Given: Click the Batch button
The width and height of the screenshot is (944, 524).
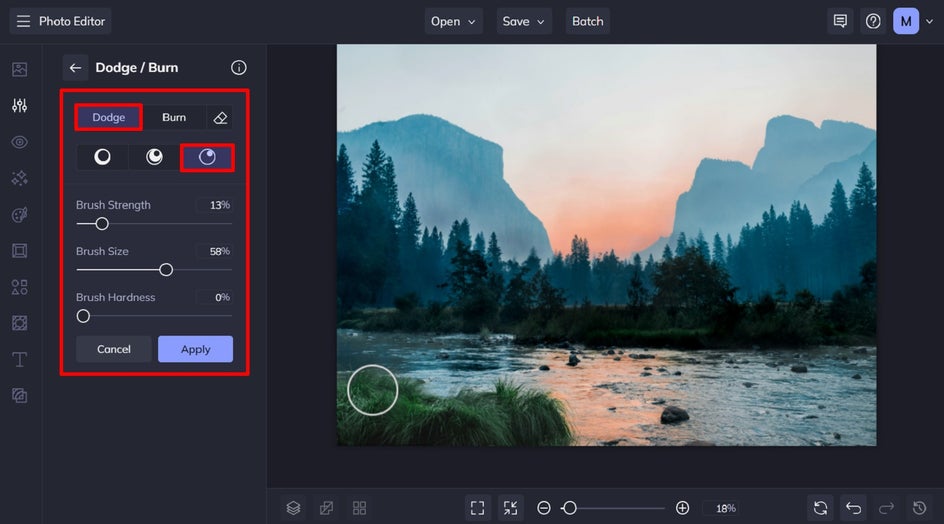Looking at the screenshot, I should pyautogui.click(x=588, y=22).
